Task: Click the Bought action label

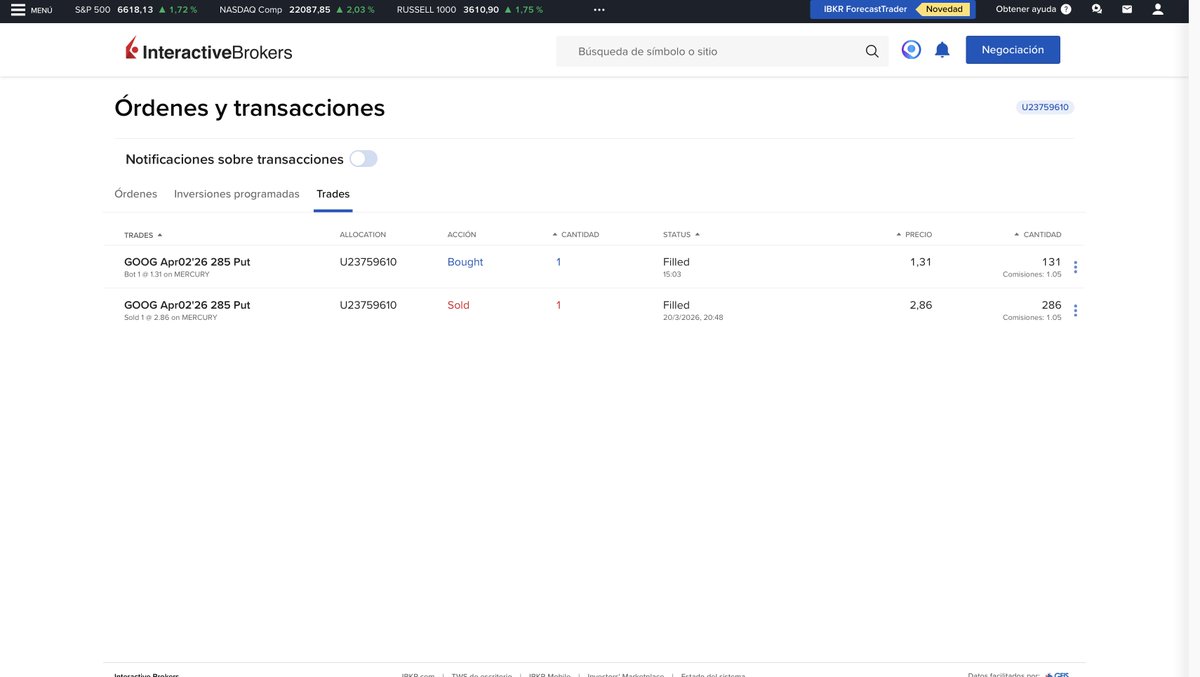Action: [465, 262]
